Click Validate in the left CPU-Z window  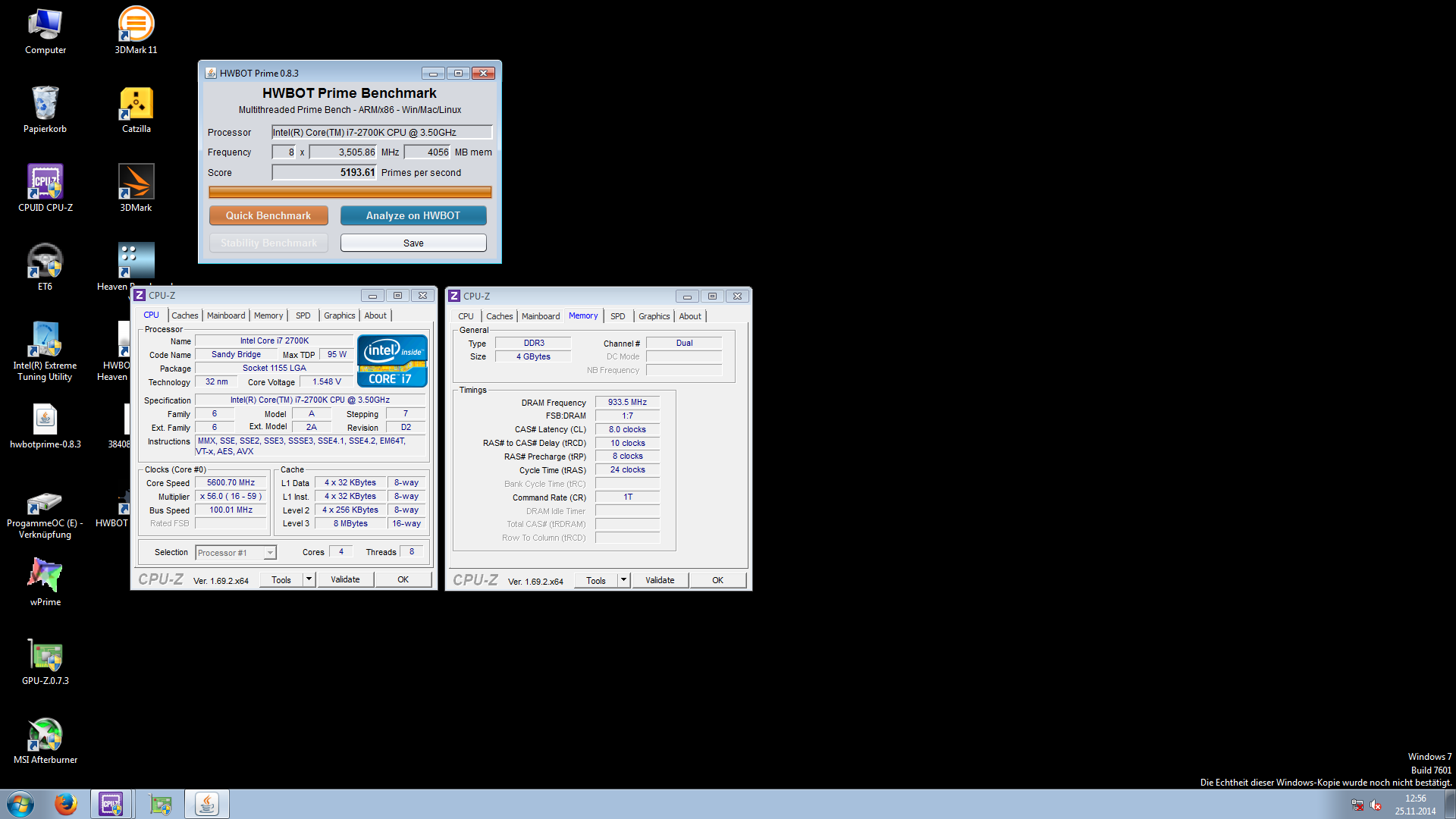tap(345, 579)
